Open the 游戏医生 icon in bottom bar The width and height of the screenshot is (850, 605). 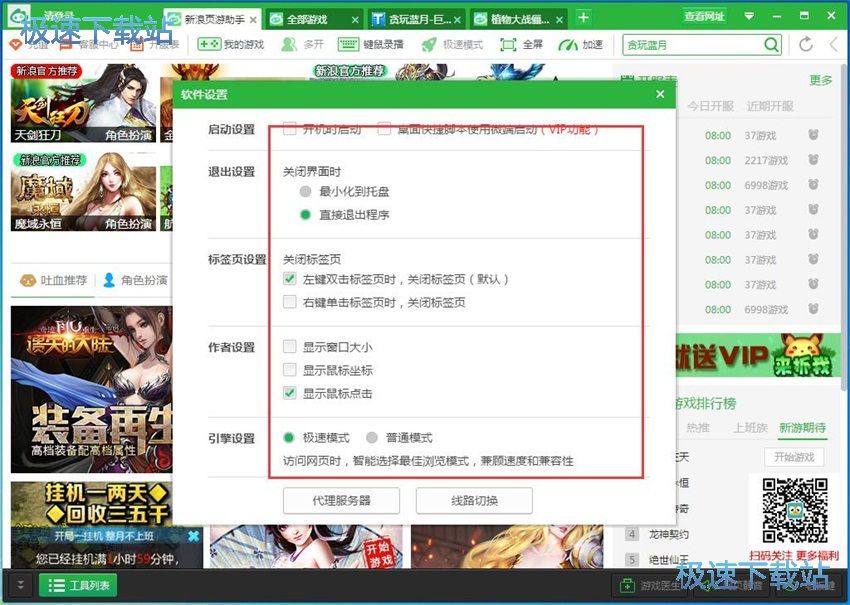(x=627, y=585)
